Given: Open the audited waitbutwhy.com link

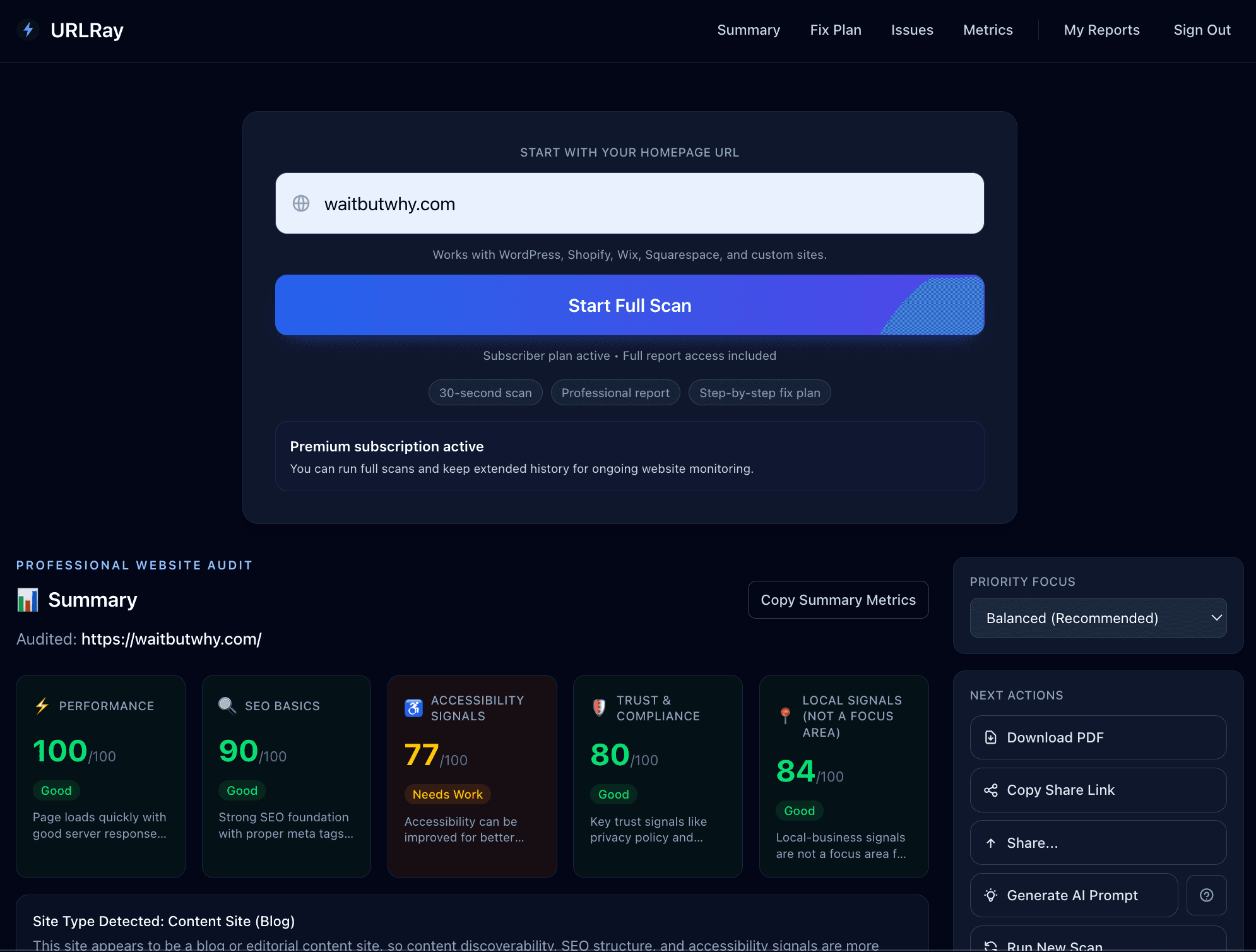Looking at the screenshot, I should (171, 639).
